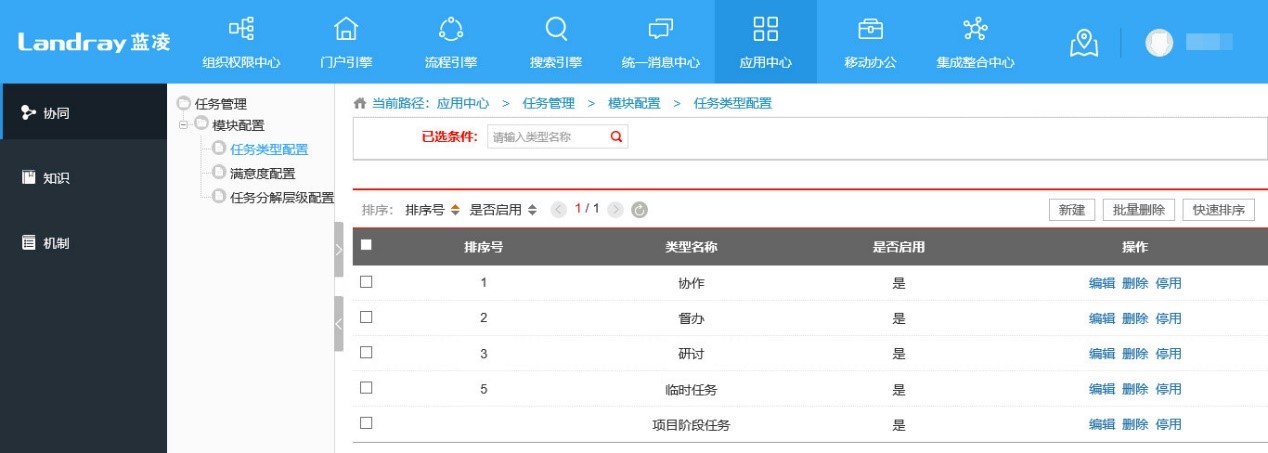Check the box for the 临时任务 row
The image size is (1268, 453).
pos(366,388)
